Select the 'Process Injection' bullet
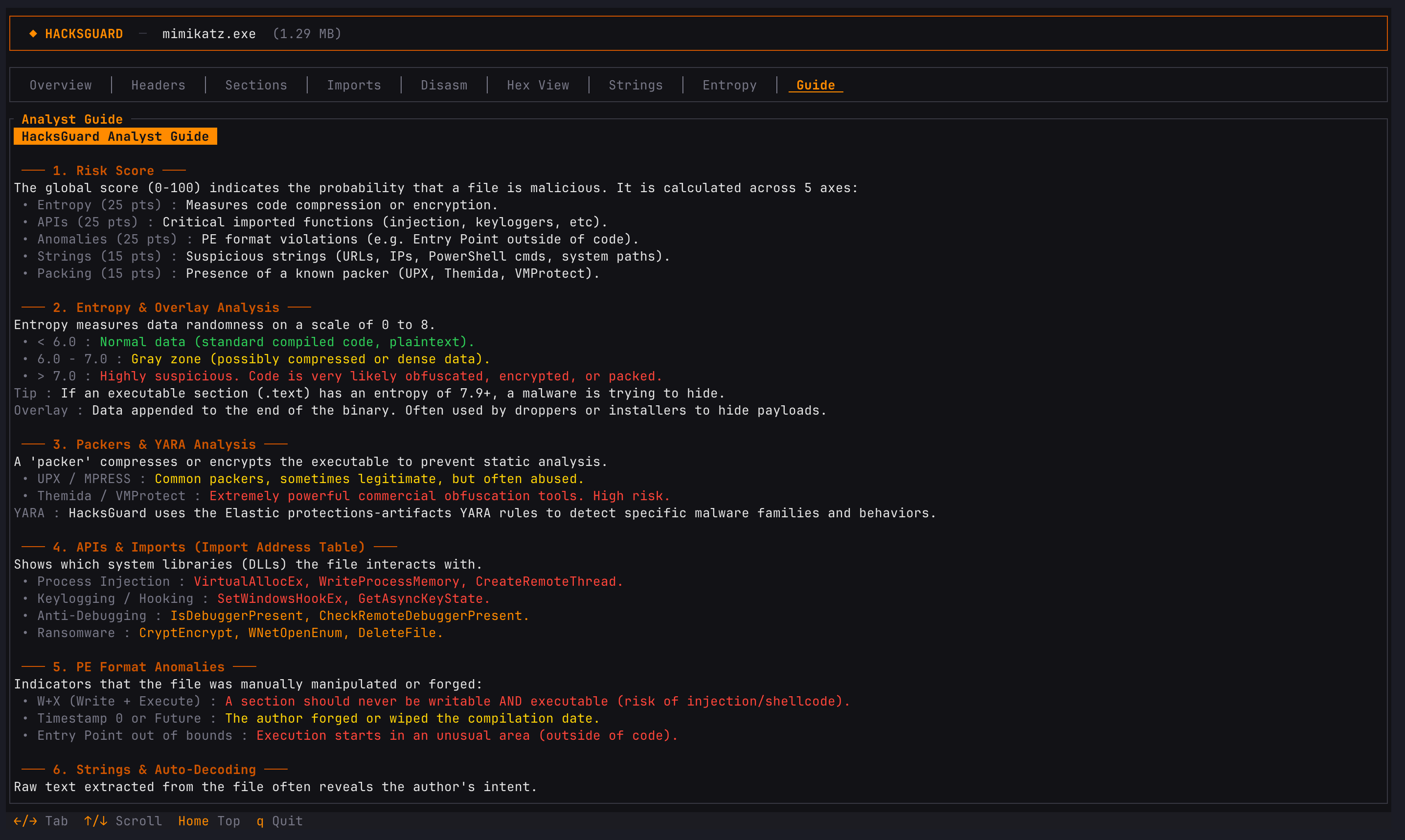 point(323,582)
